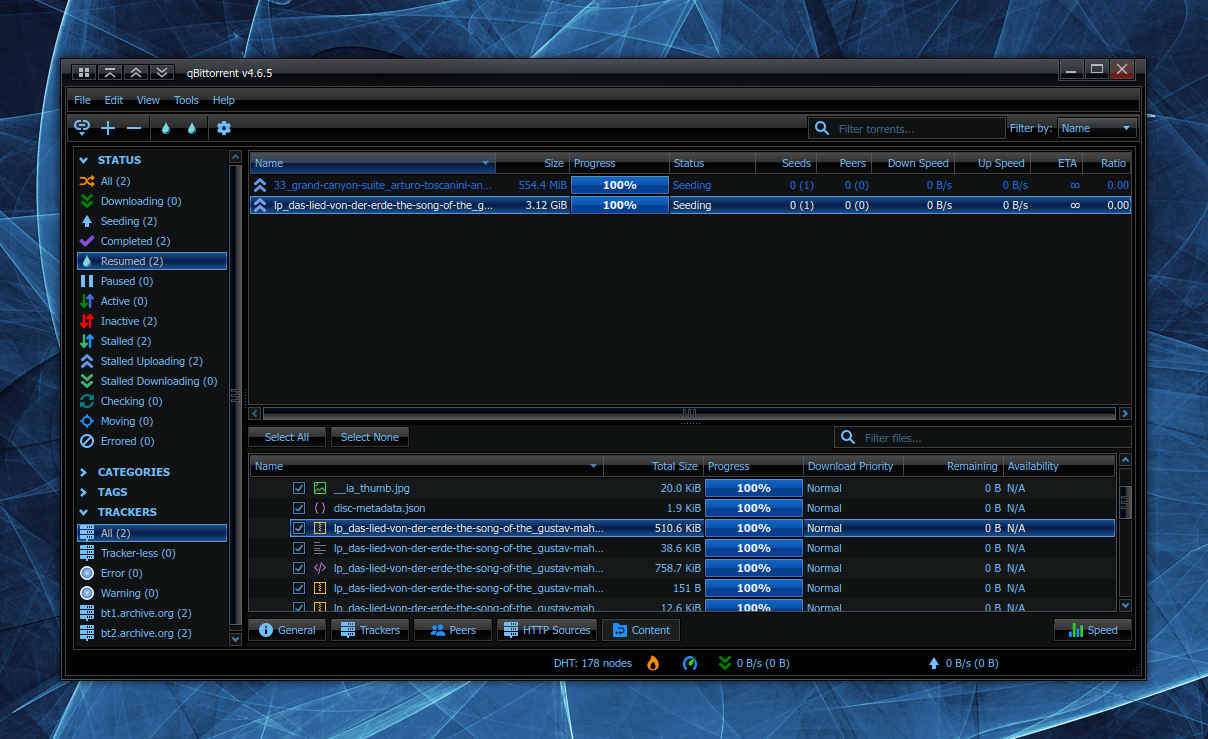Sort torrents by Ratio column
The width and height of the screenshot is (1208, 739).
(1106, 163)
